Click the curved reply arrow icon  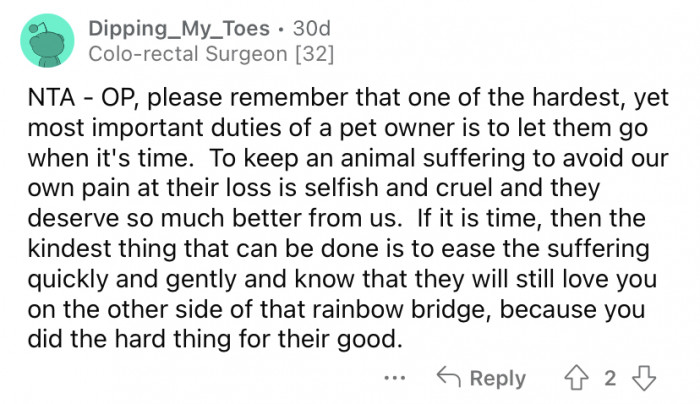click(449, 377)
